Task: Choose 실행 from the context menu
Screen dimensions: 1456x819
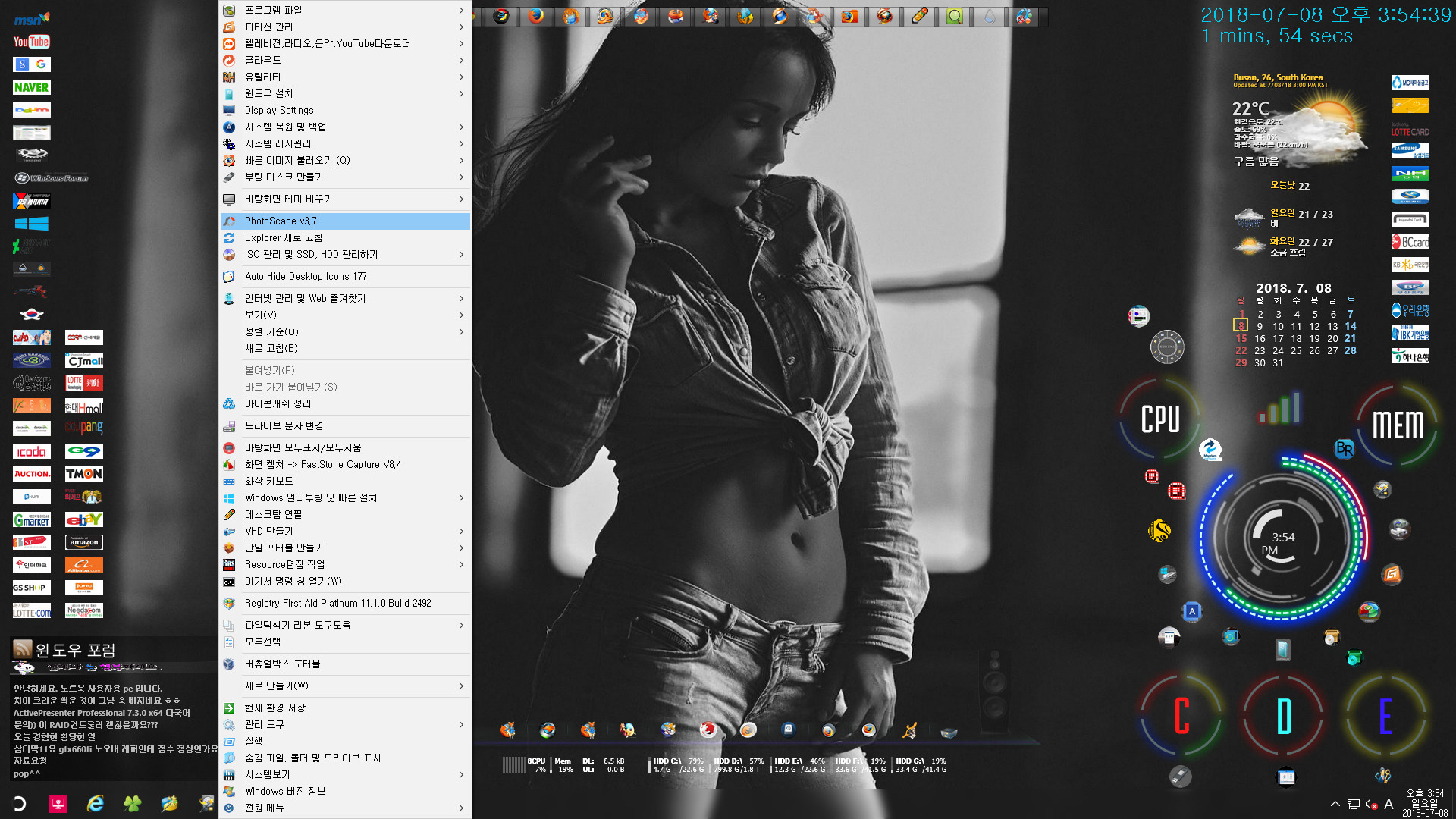Action: coord(345,741)
